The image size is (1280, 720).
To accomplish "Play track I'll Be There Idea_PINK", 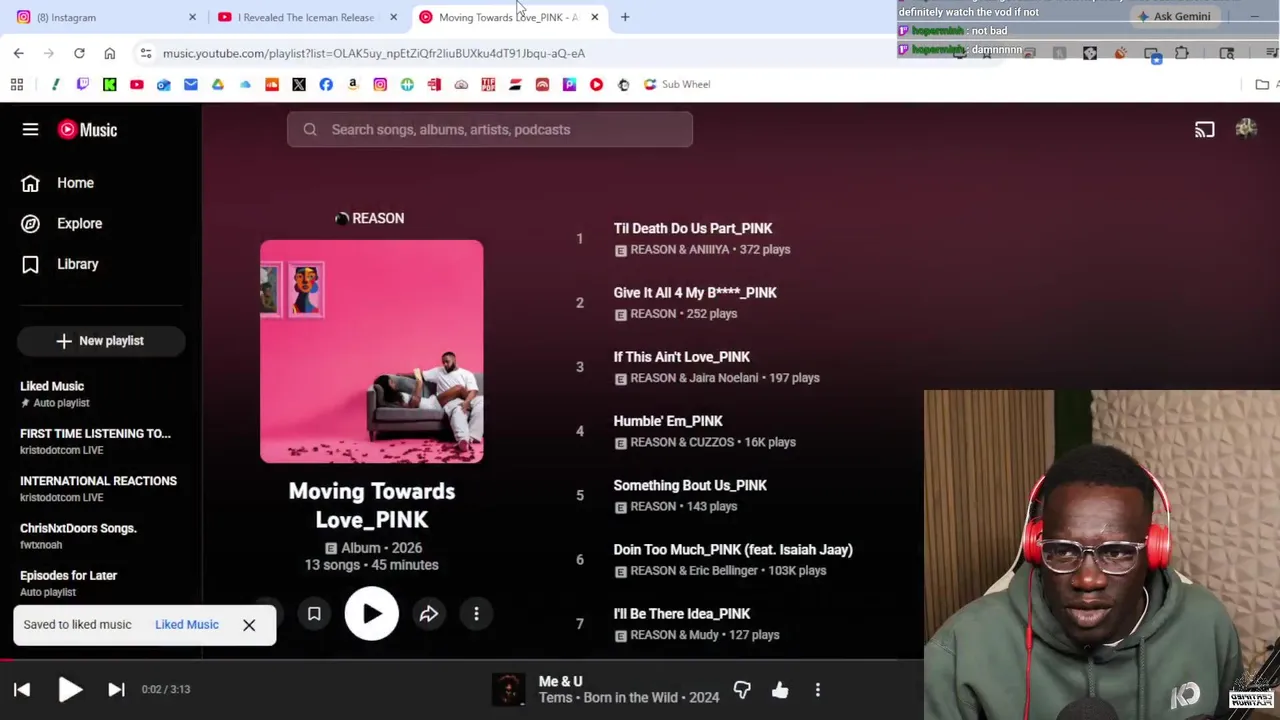I will [x=682, y=613].
